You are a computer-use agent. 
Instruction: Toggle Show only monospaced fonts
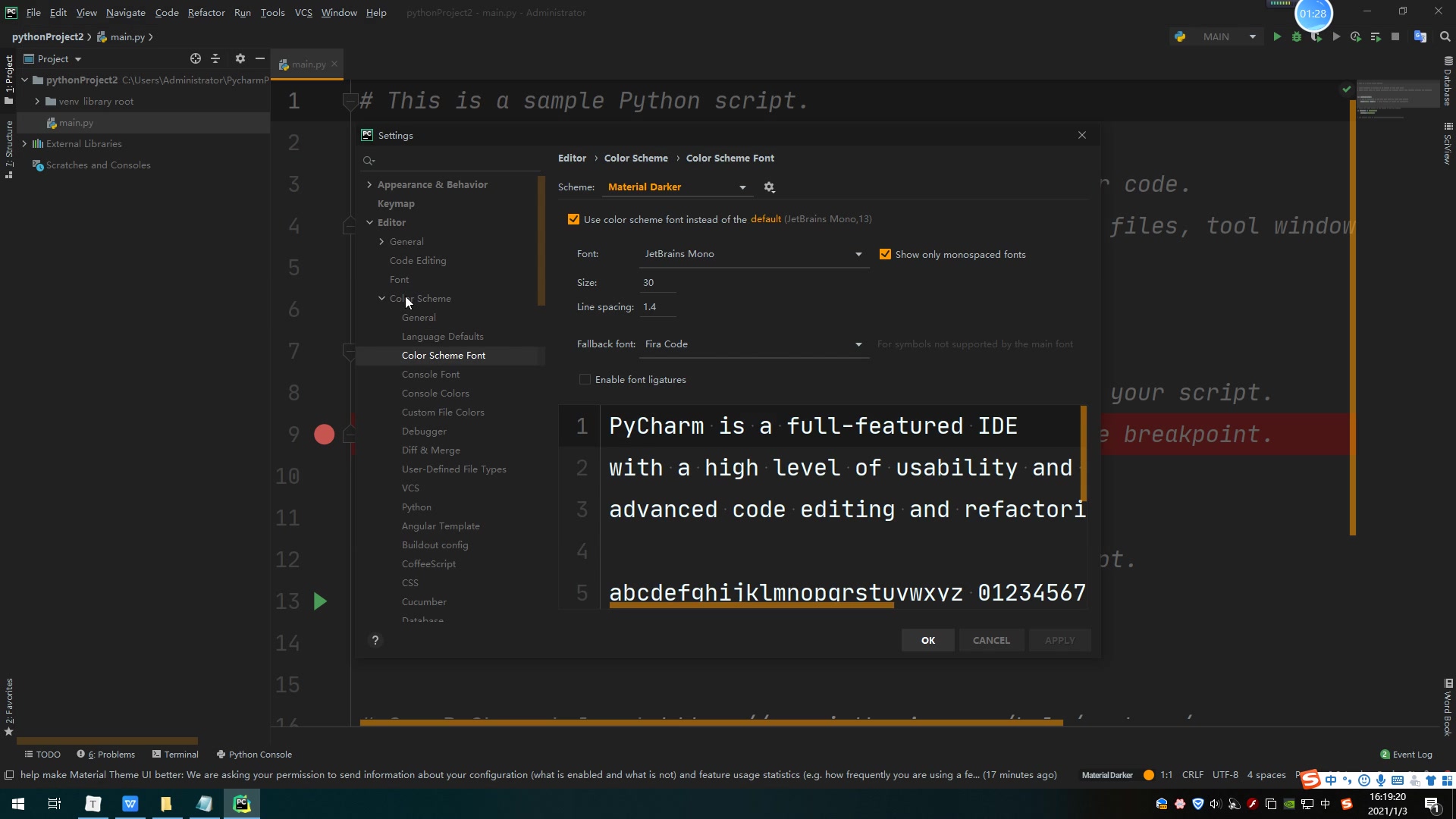[x=885, y=254]
